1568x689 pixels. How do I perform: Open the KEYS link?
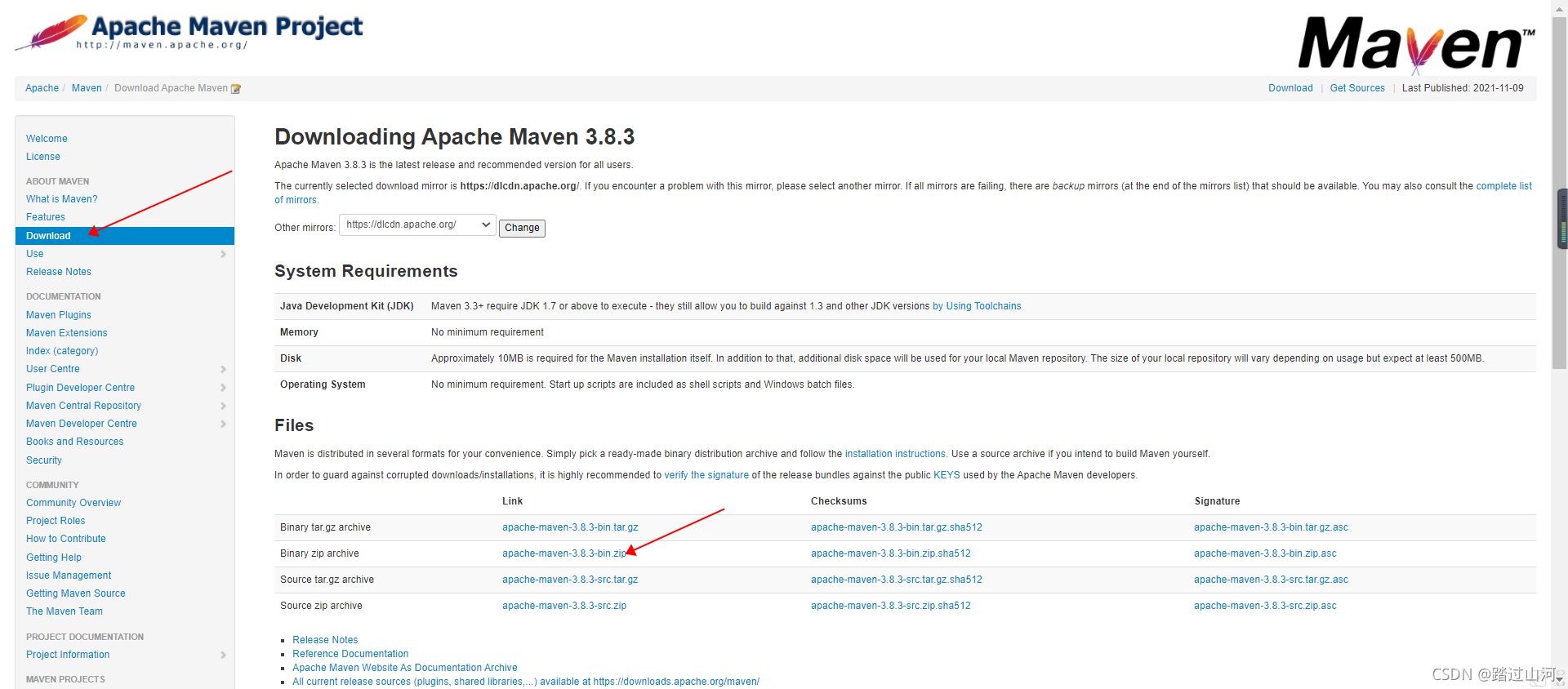[947, 475]
